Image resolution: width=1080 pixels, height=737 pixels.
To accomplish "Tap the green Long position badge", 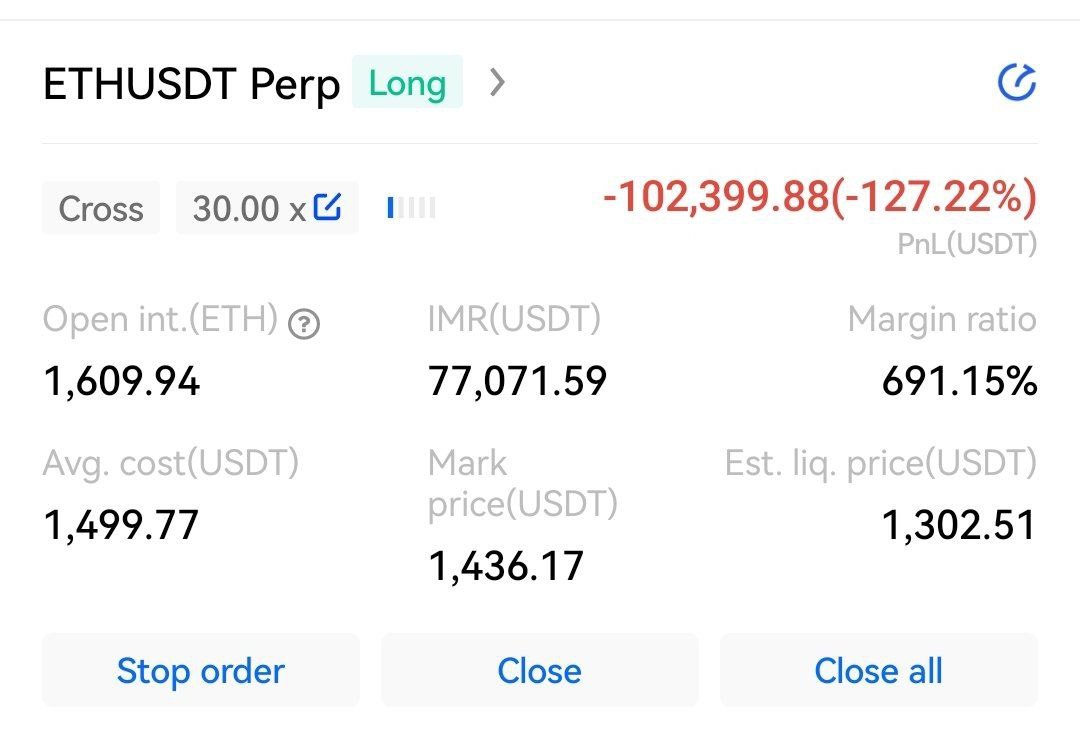I will 407,82.
